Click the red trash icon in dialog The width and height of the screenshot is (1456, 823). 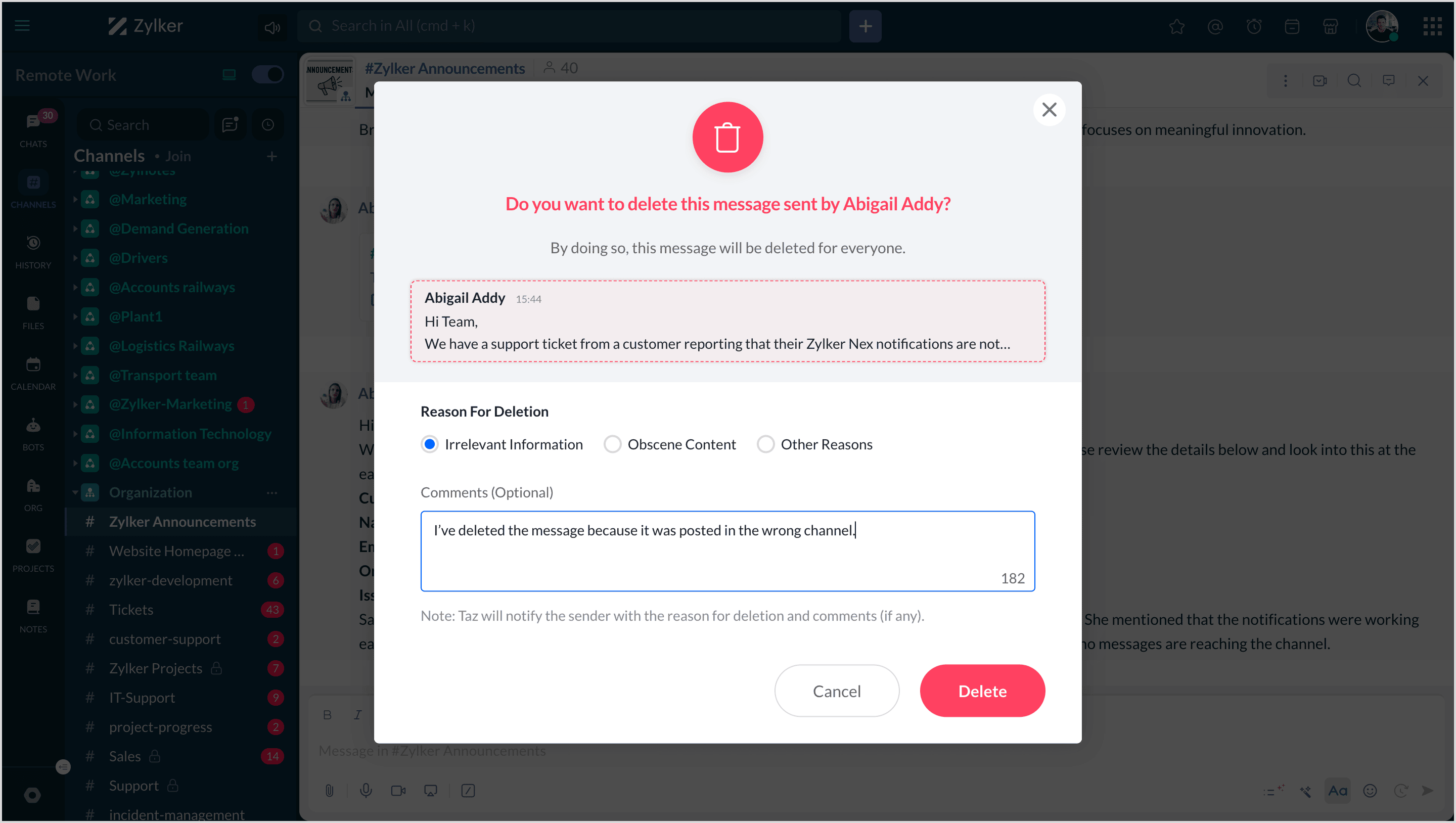pos(727,138)
